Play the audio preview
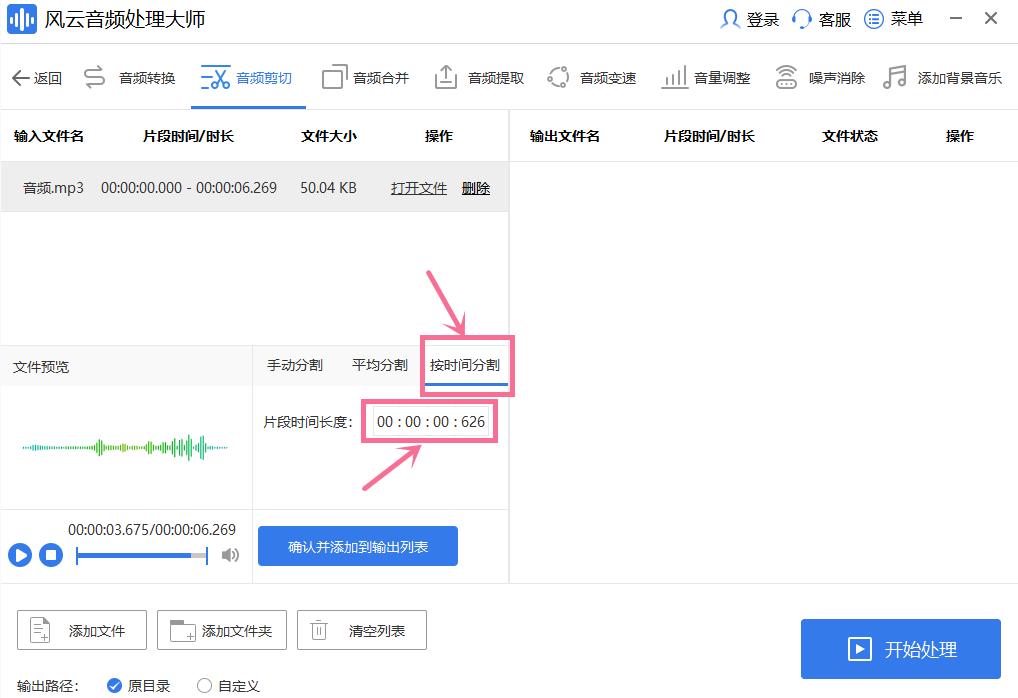Image resolution: width=1018 pixels, height=698 pixels. coord(20,555)
